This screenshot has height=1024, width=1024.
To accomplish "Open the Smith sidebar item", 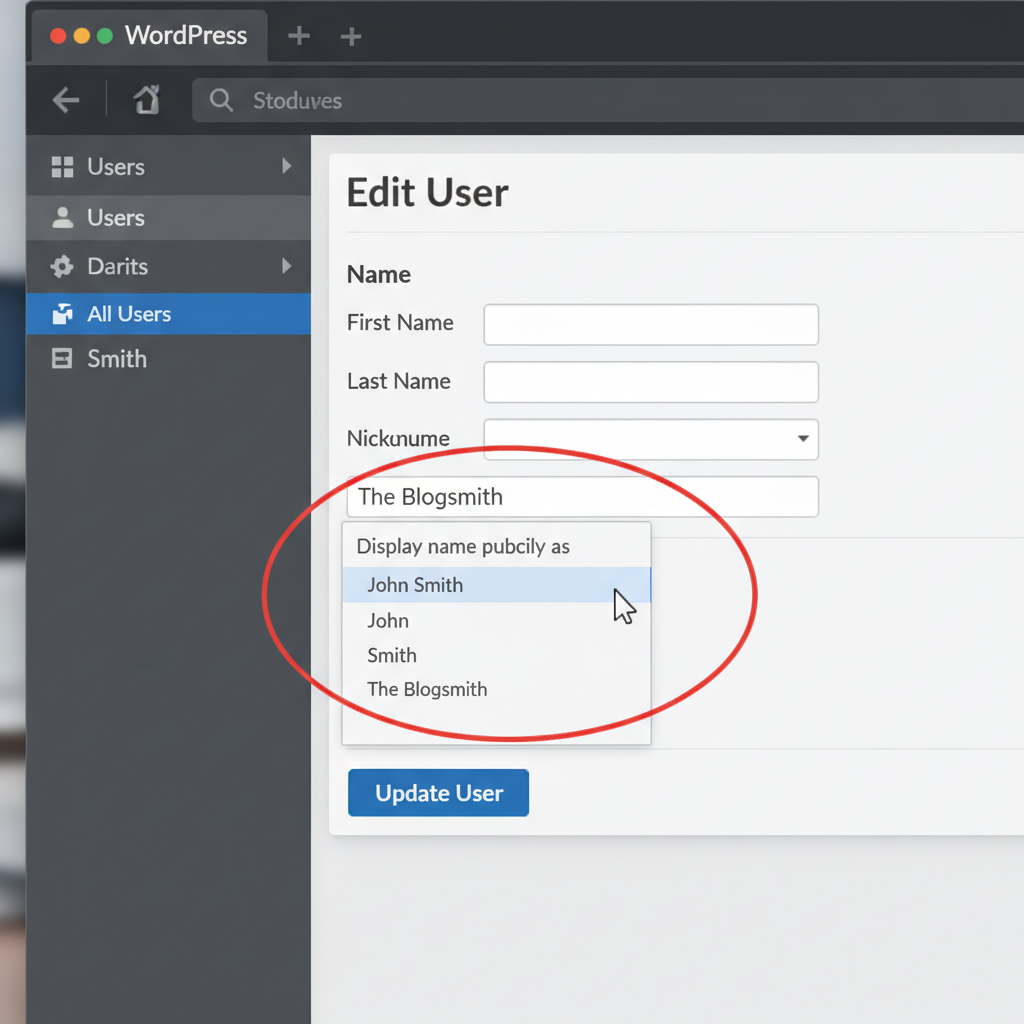I will coord(168,359).
